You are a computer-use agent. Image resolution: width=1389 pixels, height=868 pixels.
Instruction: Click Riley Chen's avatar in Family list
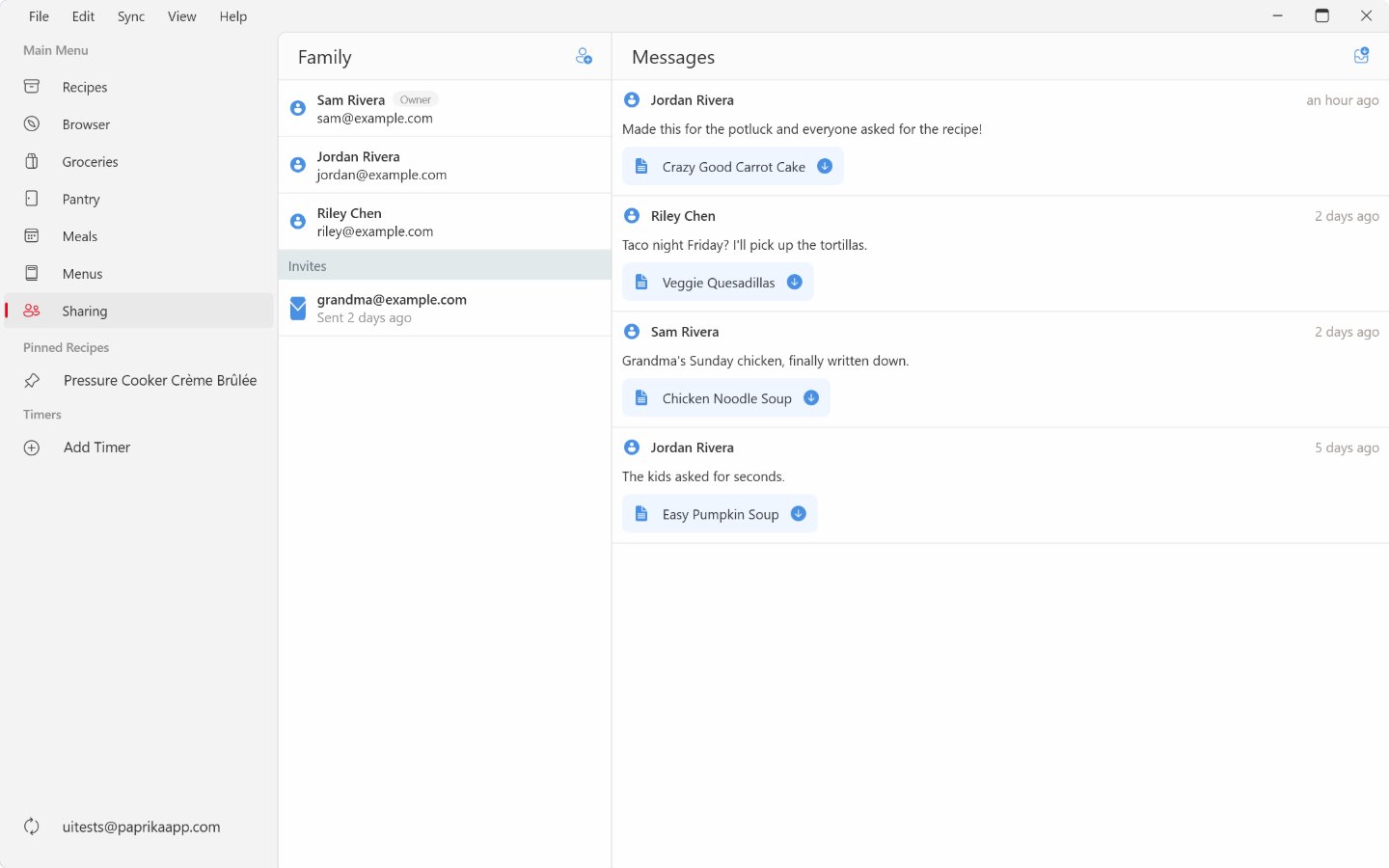click(x=298, y=222)
